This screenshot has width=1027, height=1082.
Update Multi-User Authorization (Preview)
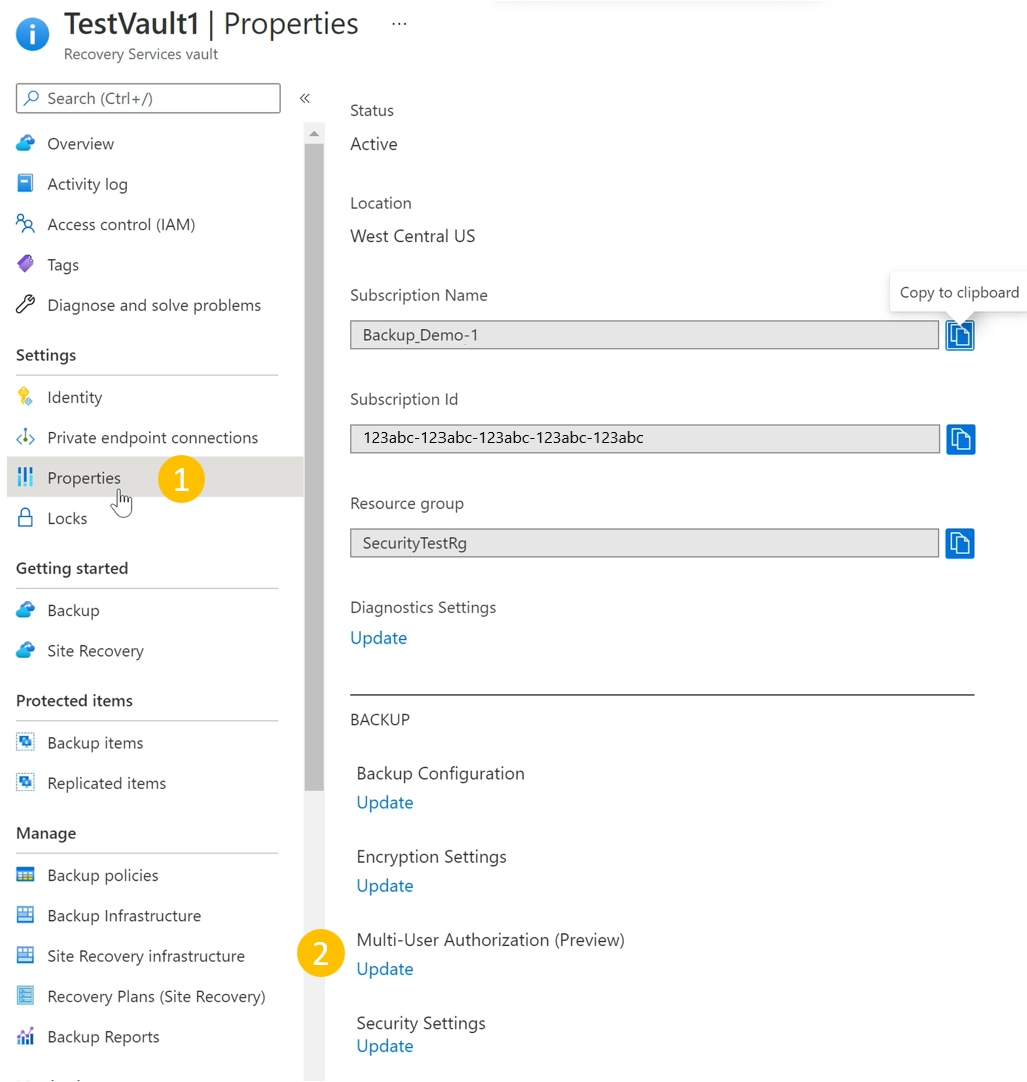click(x=384, y=970)
